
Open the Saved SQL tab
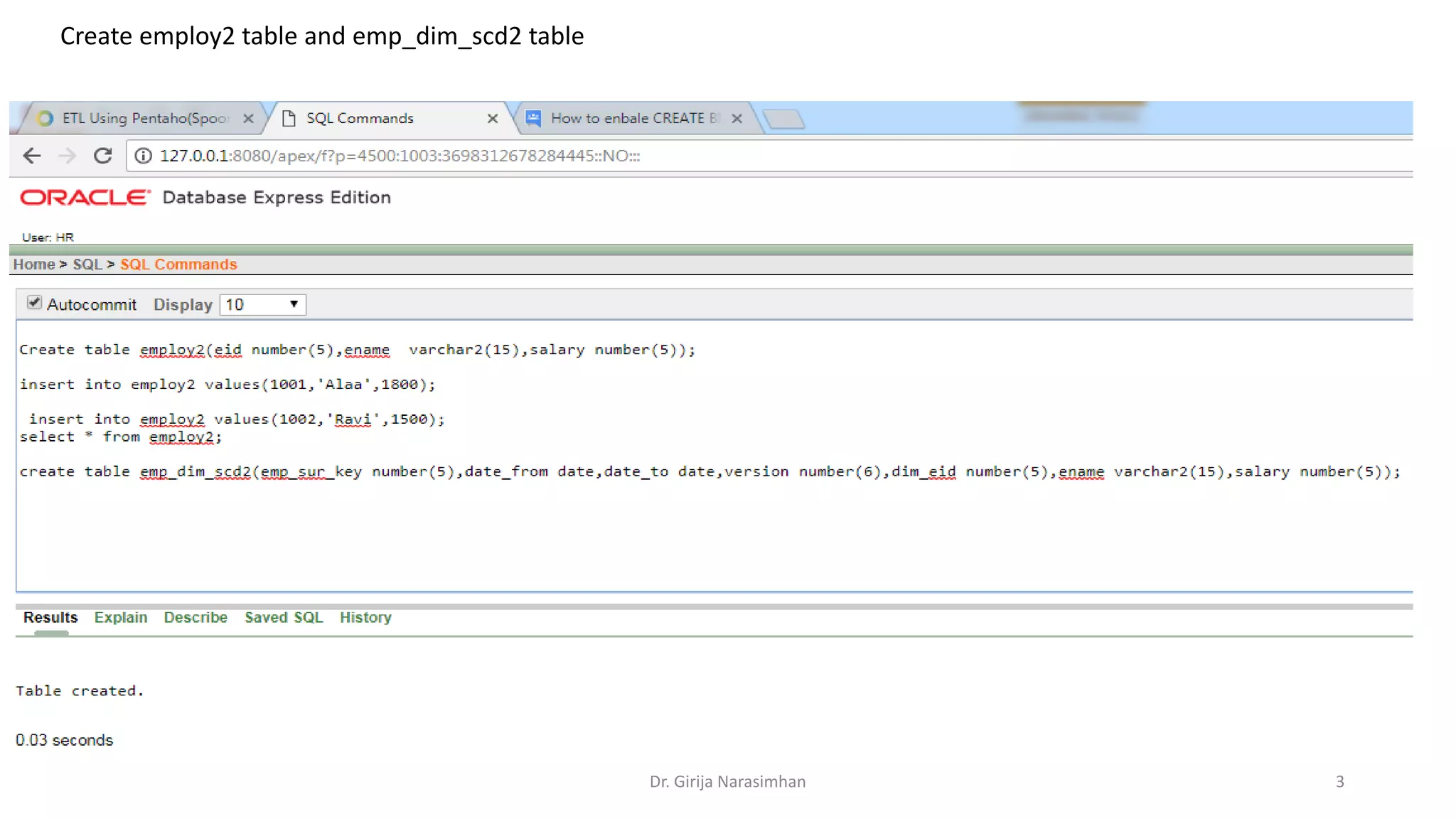(284, 618)
